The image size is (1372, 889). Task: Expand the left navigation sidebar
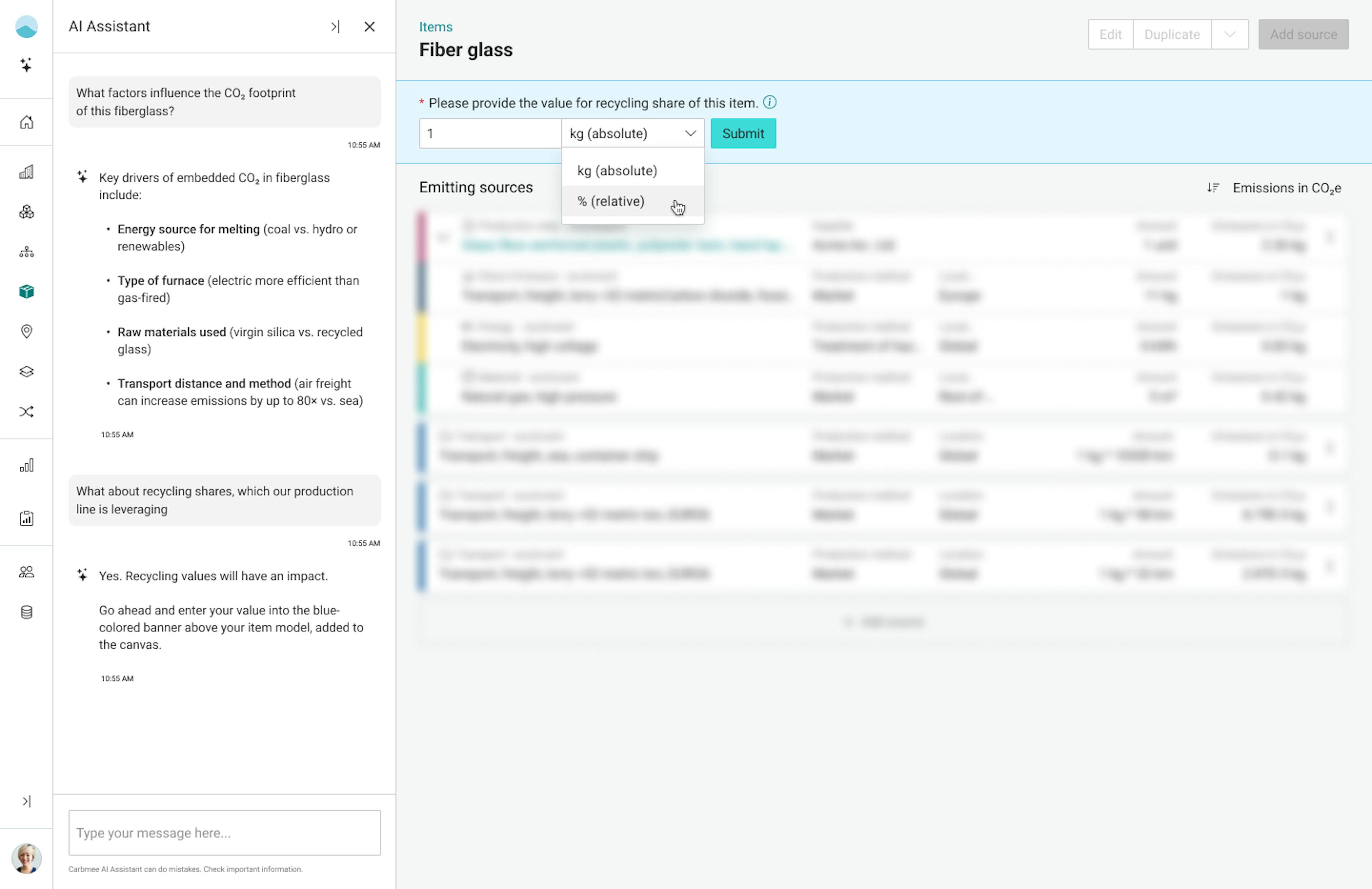pyautogui.click(x=26, y=801)
